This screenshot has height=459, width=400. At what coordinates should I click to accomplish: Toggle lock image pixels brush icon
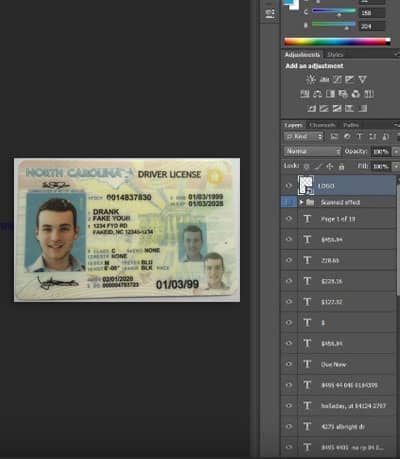pos(318,166)
